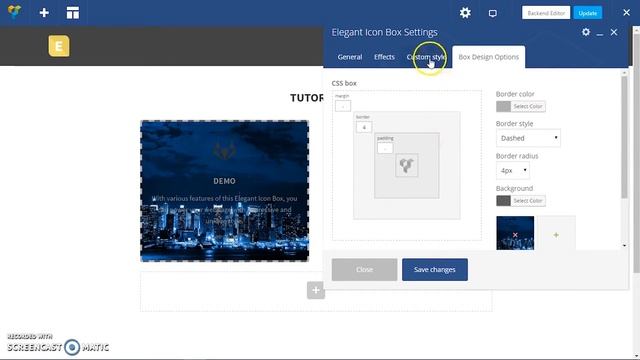Click the Visual Composer logo icon
The height and width of the screenshot is (360, 640).
[x=14, y=12]
